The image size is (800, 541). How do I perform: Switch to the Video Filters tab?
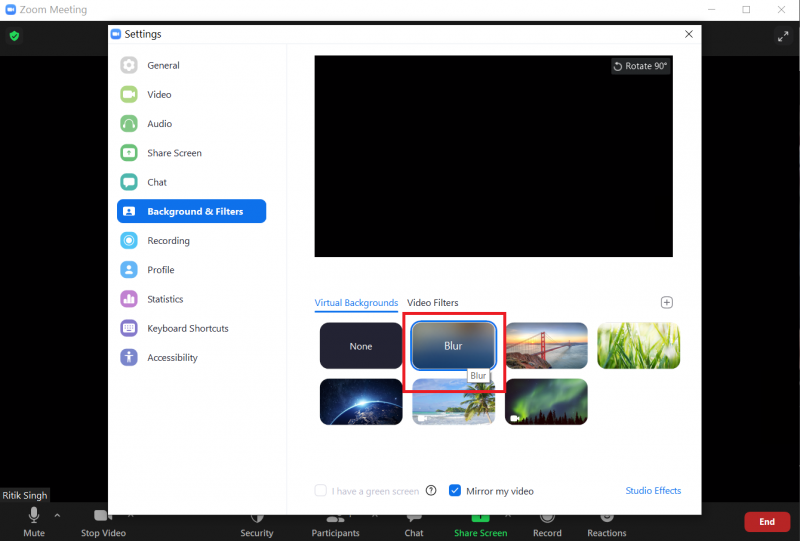433,303
